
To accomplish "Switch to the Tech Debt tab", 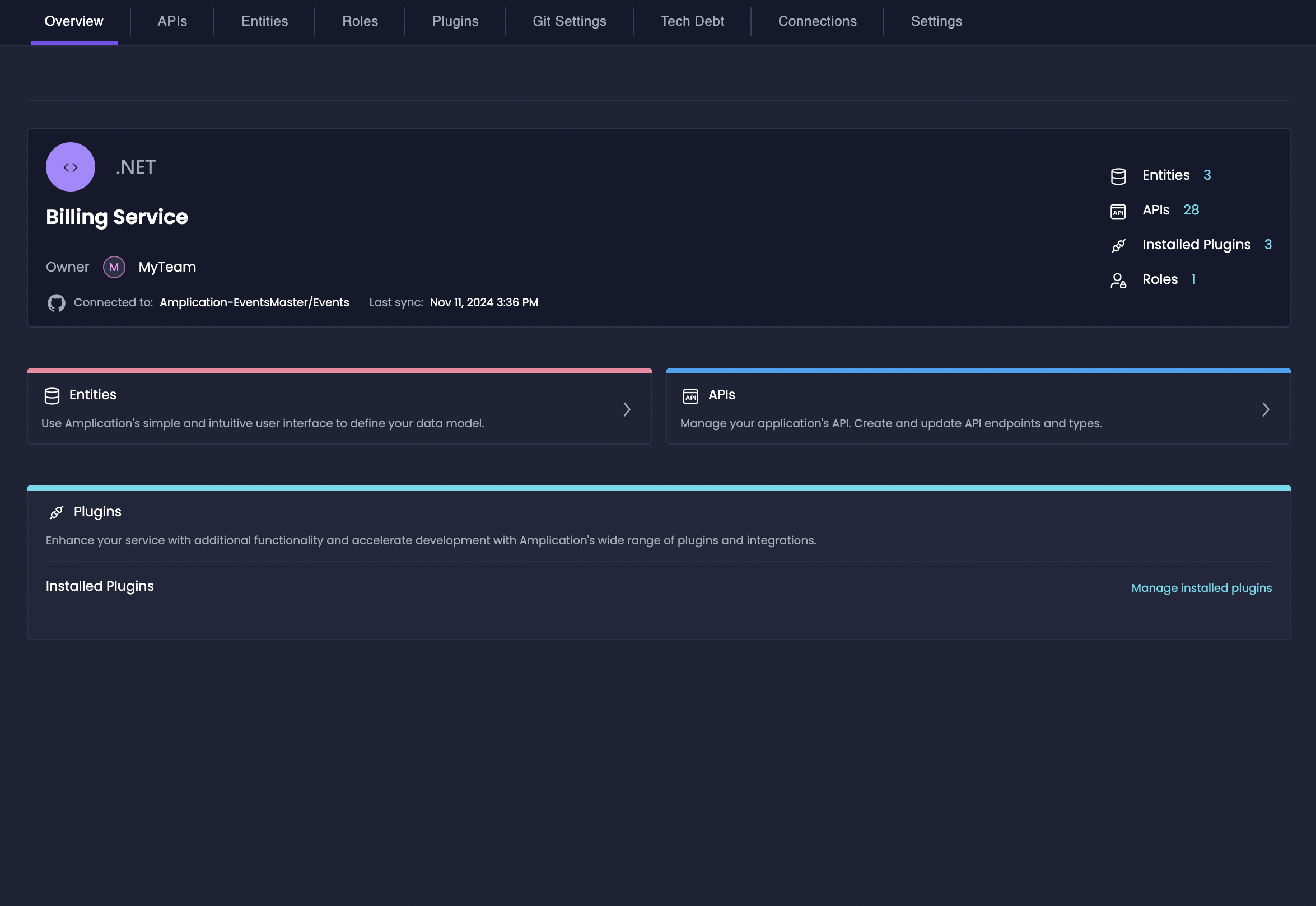I will [692, 21].
